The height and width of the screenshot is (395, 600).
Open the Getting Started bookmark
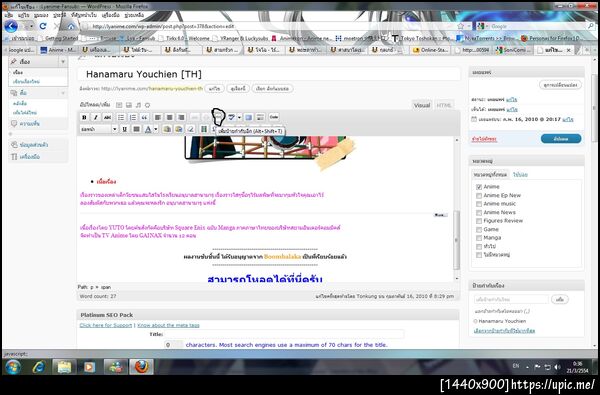click(x=58, y=38)
